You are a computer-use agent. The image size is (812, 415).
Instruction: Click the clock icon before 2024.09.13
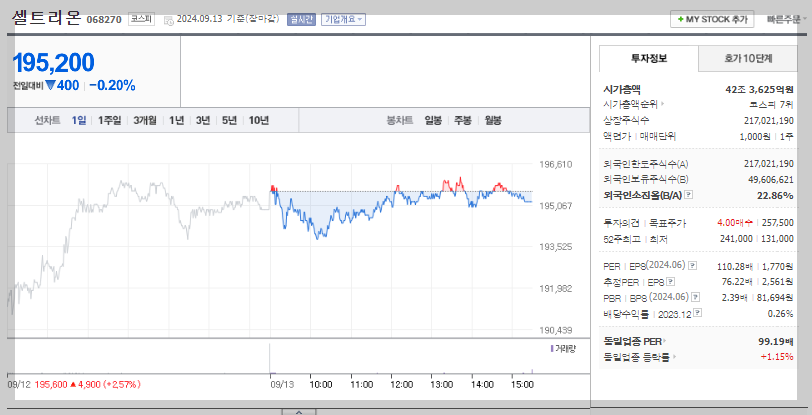[169, 20]
